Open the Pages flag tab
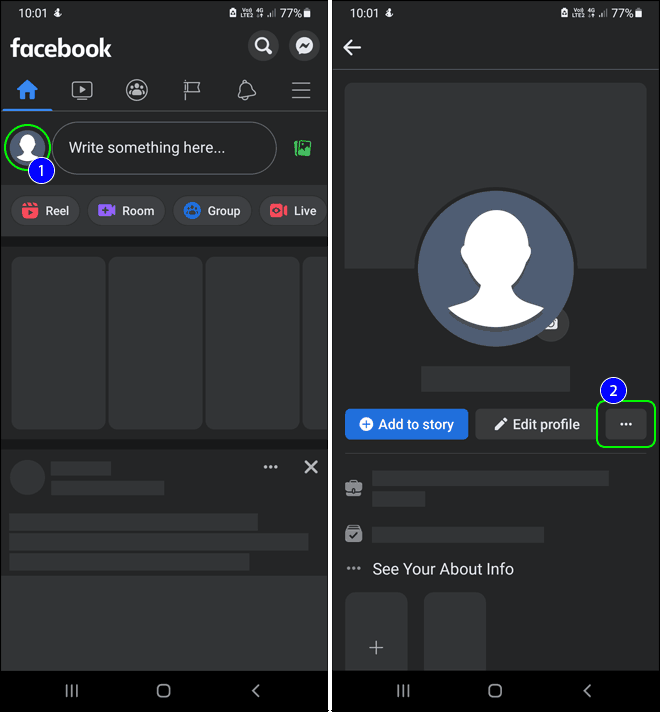The width and height of the screenshot is (660, 712). point(192,90)
